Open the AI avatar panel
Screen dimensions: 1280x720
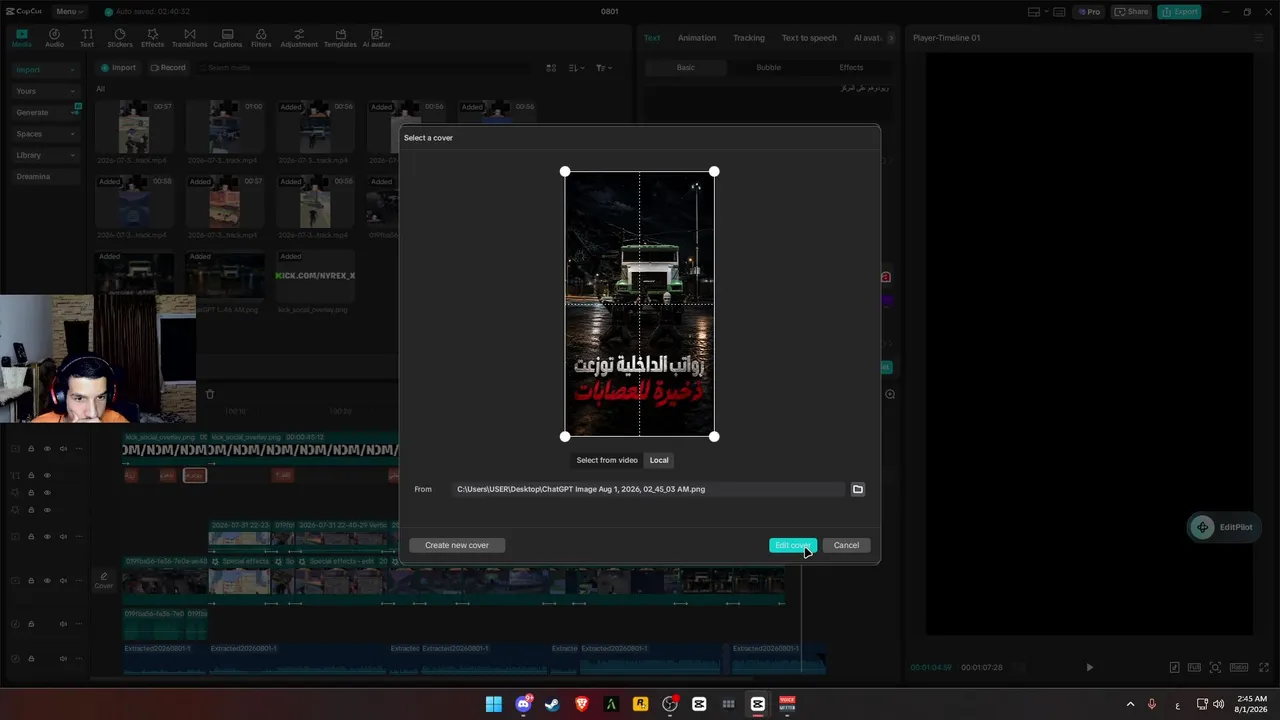(376, 38)
